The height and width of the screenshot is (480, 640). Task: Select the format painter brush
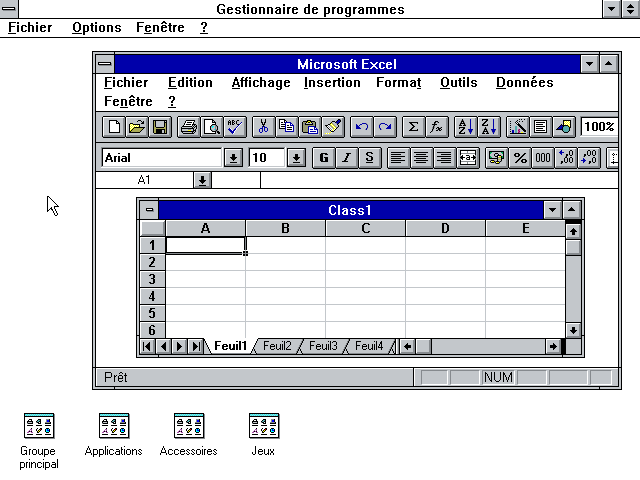[x=333, y=127]
